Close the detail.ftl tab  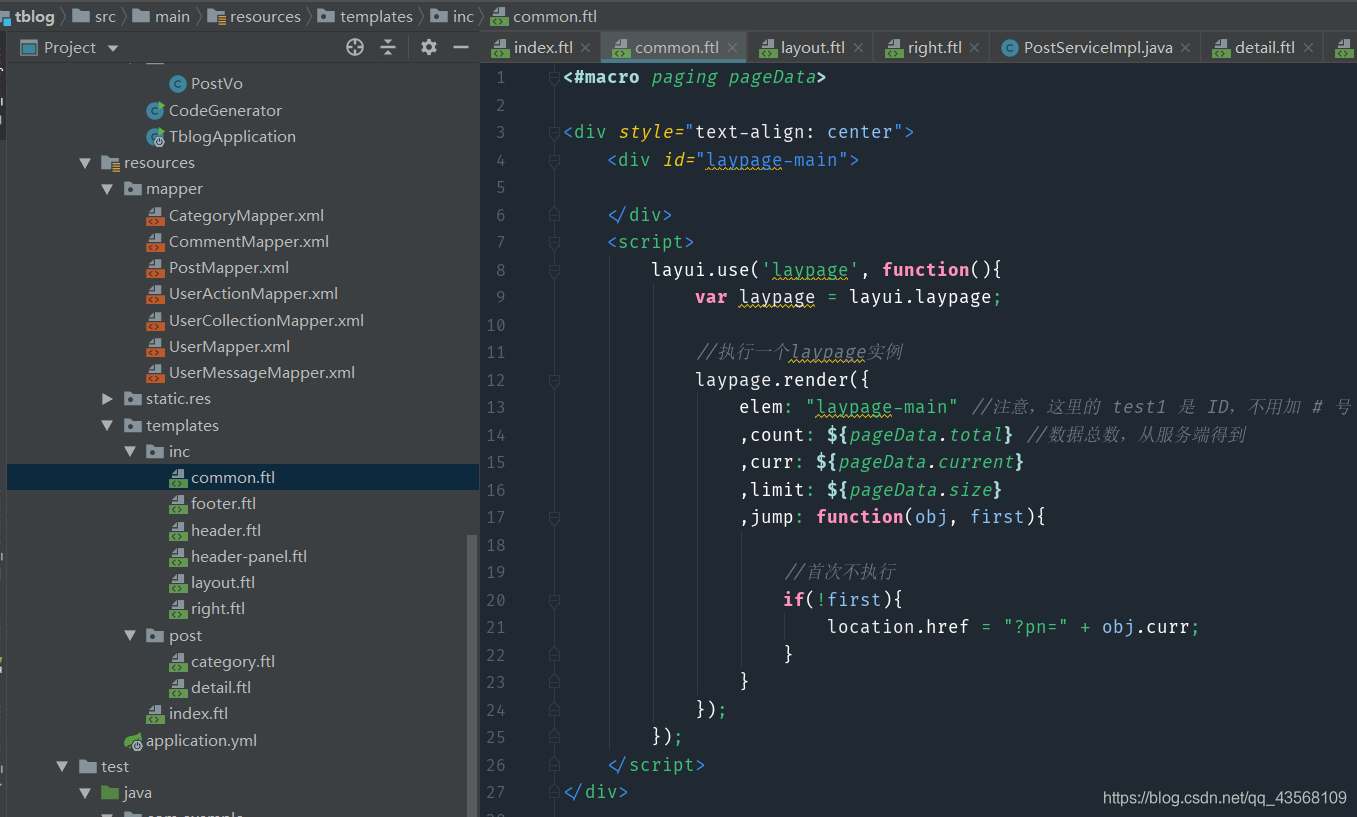1308,48
